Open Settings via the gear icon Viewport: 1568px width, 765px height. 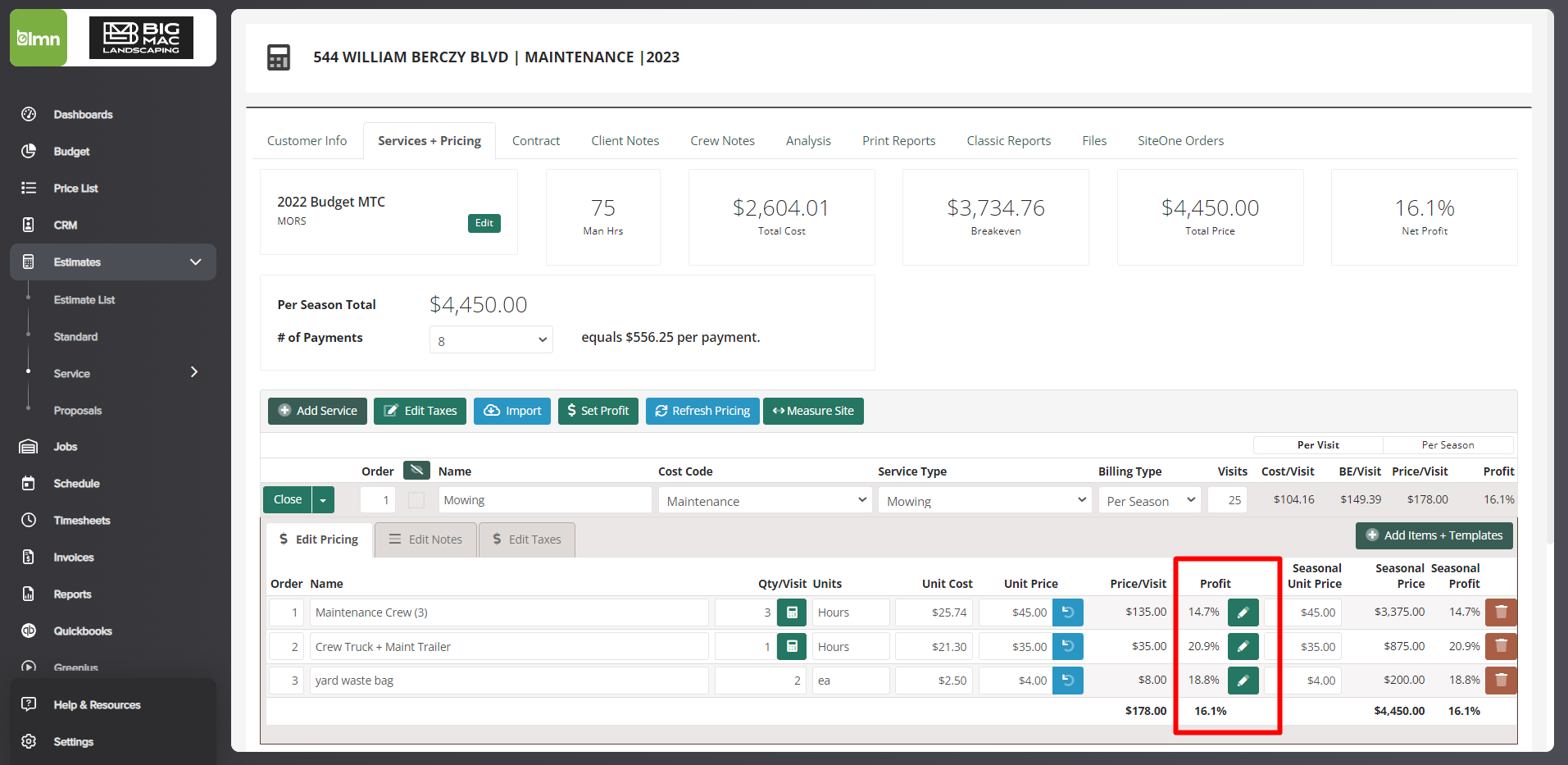coord(29,741)
